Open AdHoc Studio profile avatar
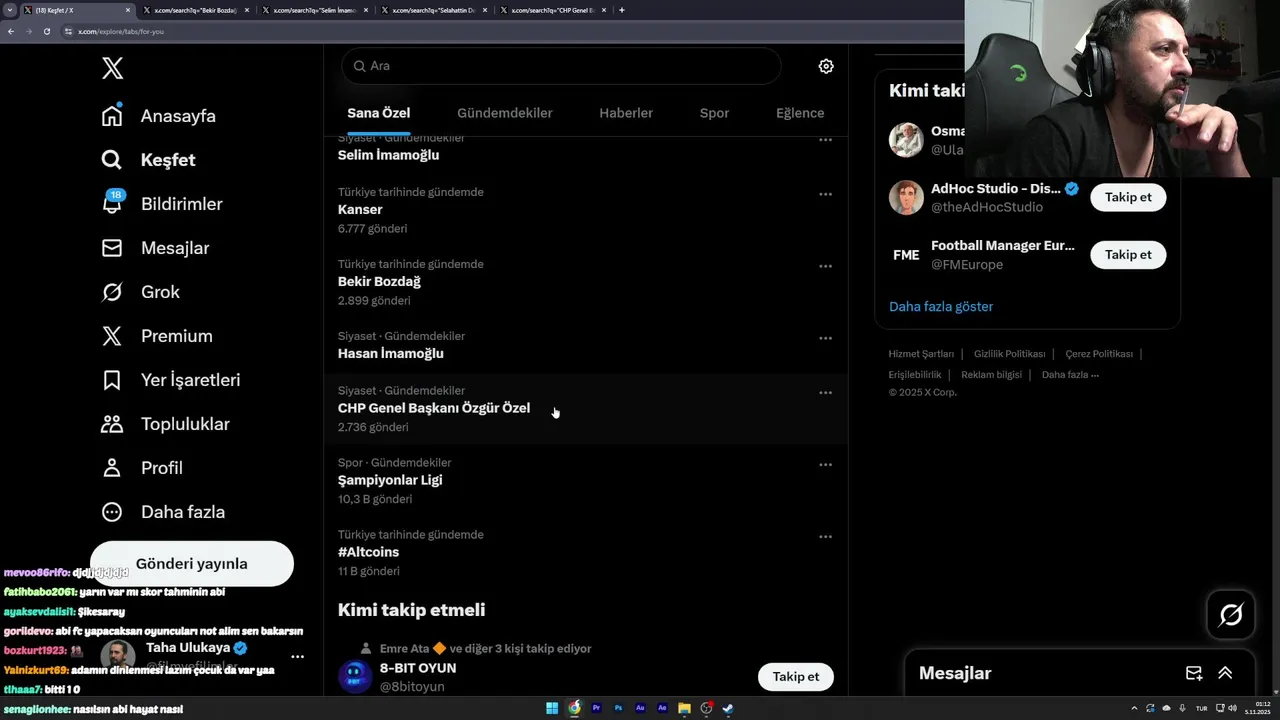 click(906, 197)
